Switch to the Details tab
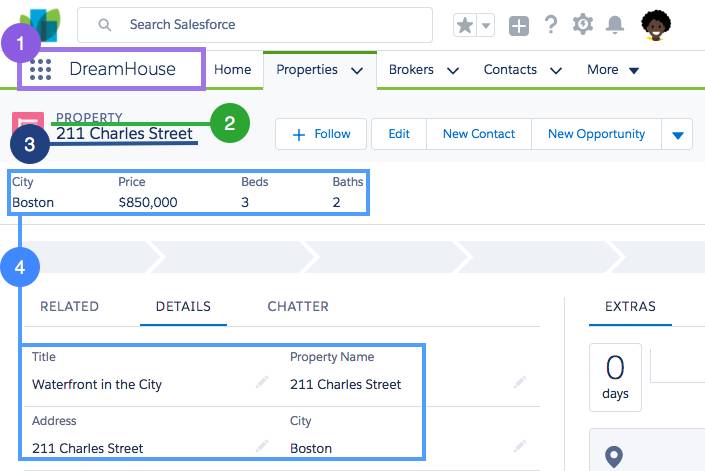This screenshot has width=705, height=471. 183,307
